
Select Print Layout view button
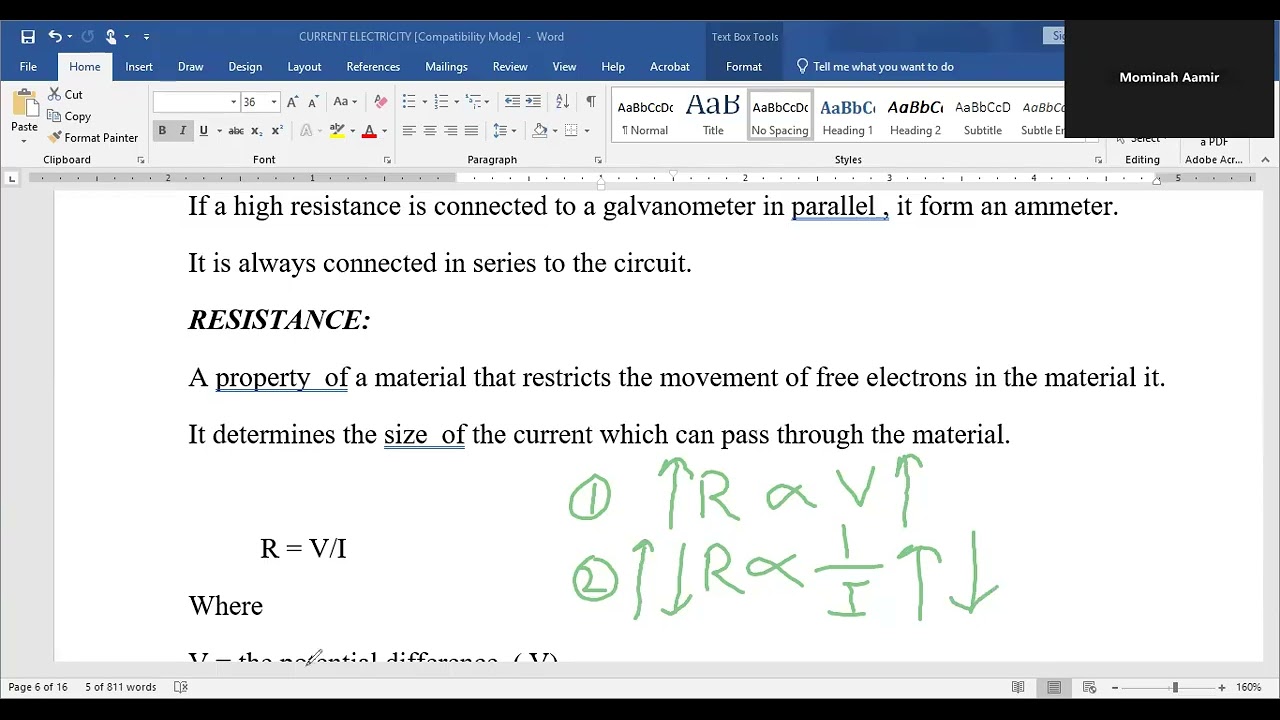[x=1054, y=687]
